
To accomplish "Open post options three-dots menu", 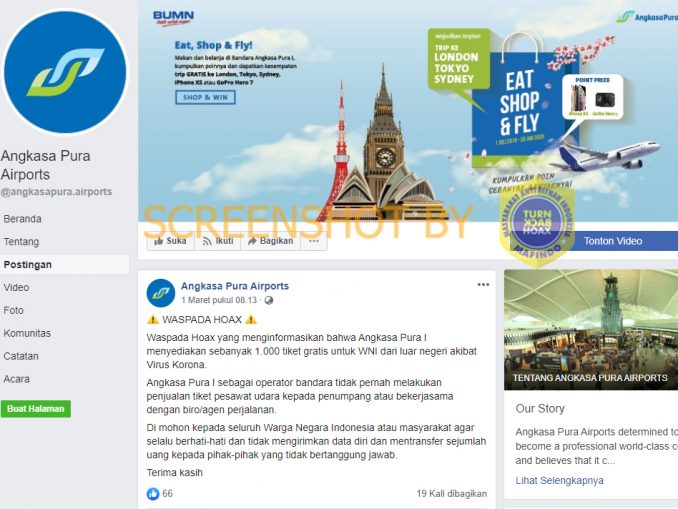I will [x=483, y=285].
